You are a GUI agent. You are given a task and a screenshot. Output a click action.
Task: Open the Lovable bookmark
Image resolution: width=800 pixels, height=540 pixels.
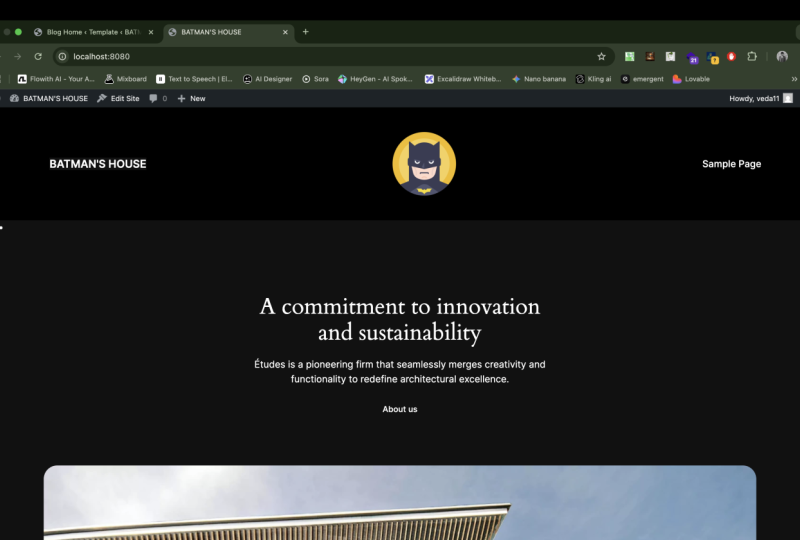691,79
